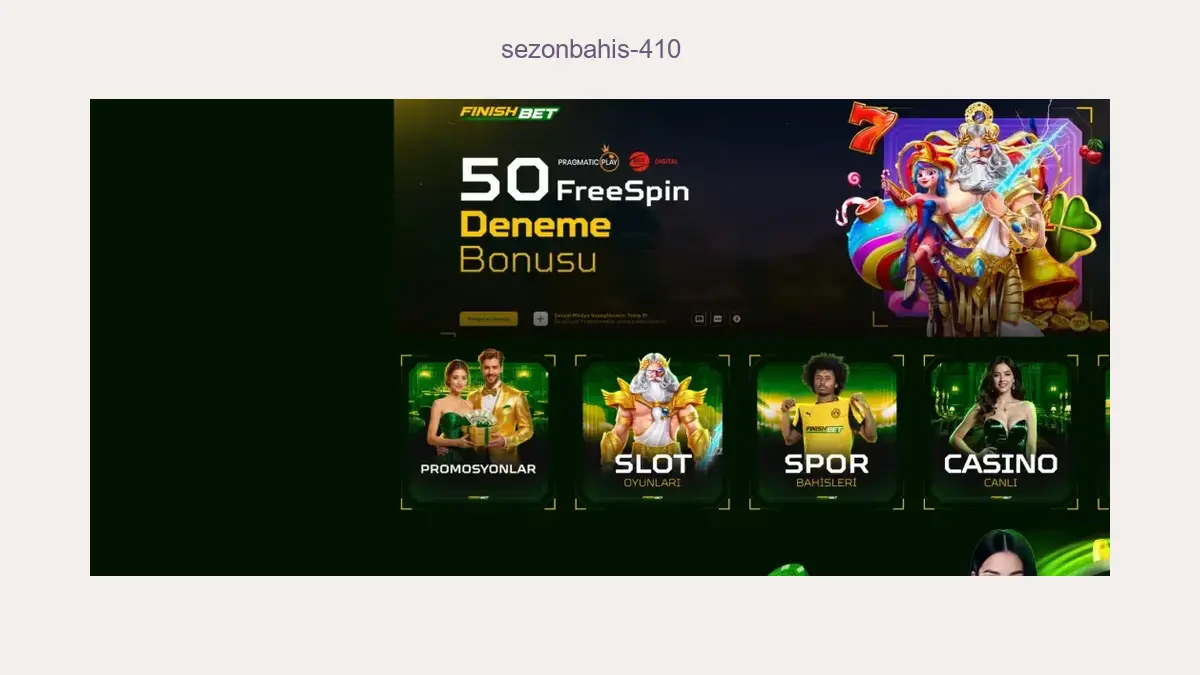1200x675 pixels.
Task: Click the red Digital provider logo
Action: tap(654, 161)
